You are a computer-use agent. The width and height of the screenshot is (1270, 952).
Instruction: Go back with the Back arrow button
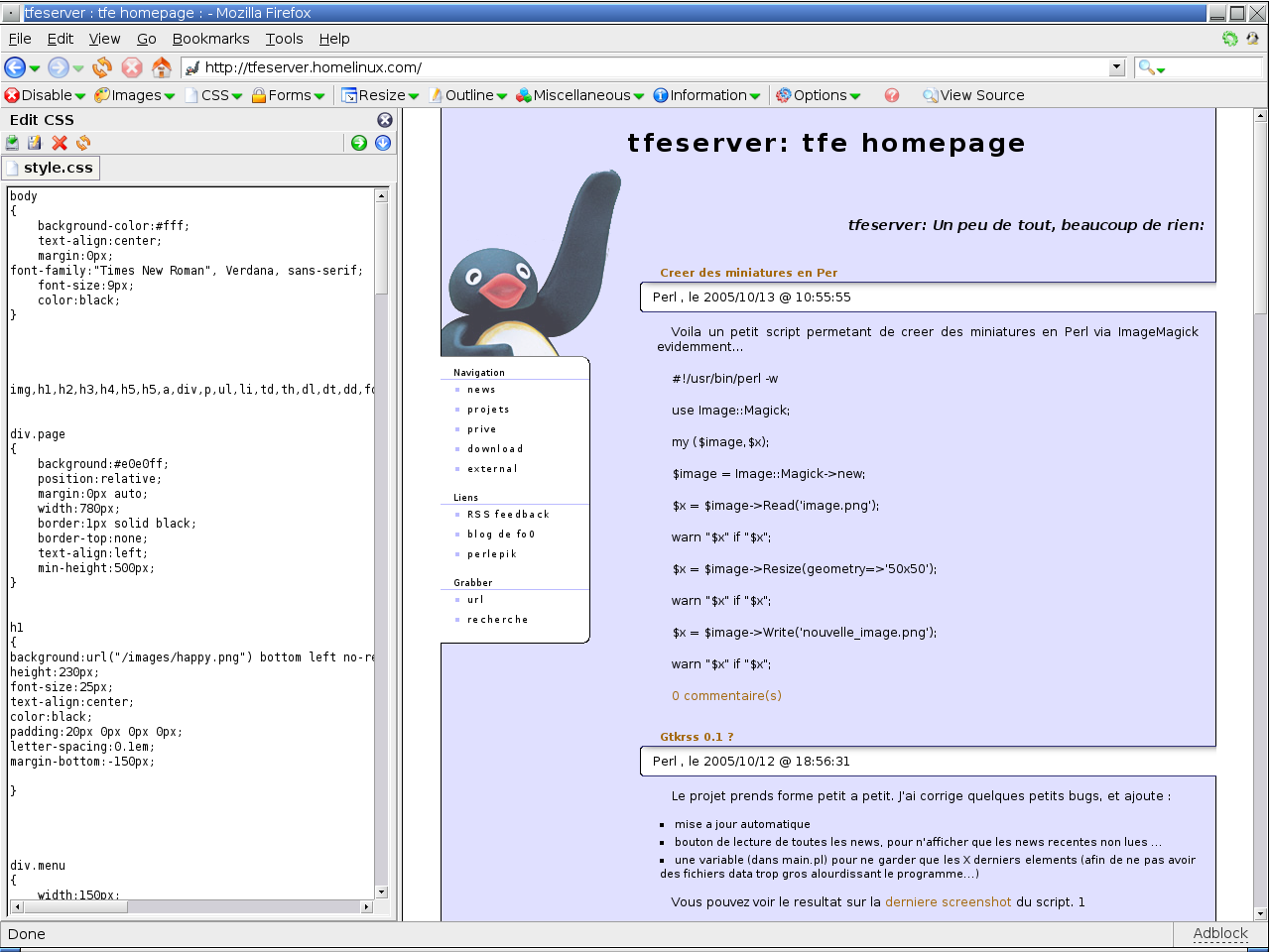tap(15, 67)
